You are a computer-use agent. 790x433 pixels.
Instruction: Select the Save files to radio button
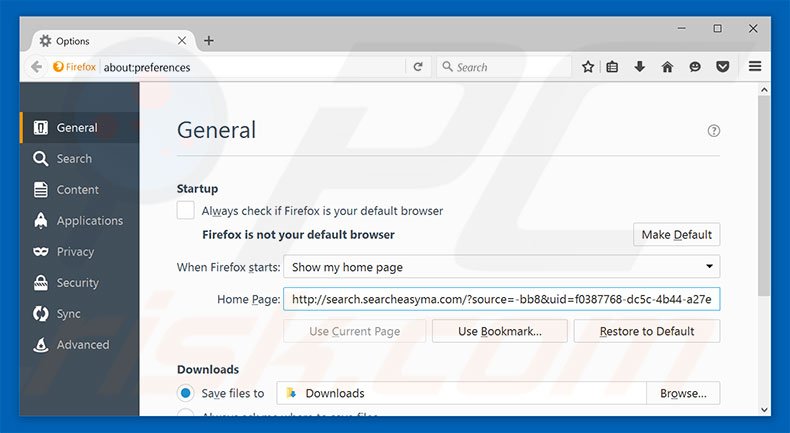185,393
